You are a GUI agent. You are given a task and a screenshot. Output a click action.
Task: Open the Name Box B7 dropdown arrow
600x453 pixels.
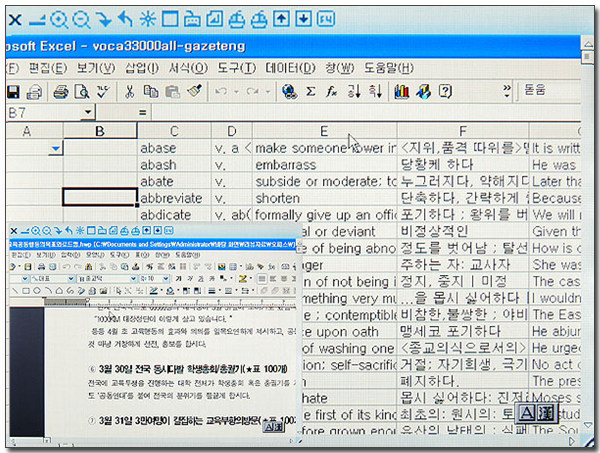point(88,112)
